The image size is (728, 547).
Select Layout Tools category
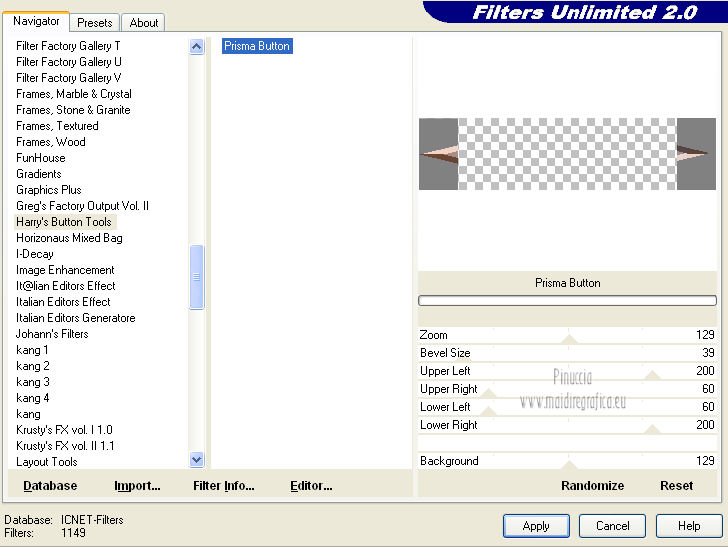tap(47, 462)
